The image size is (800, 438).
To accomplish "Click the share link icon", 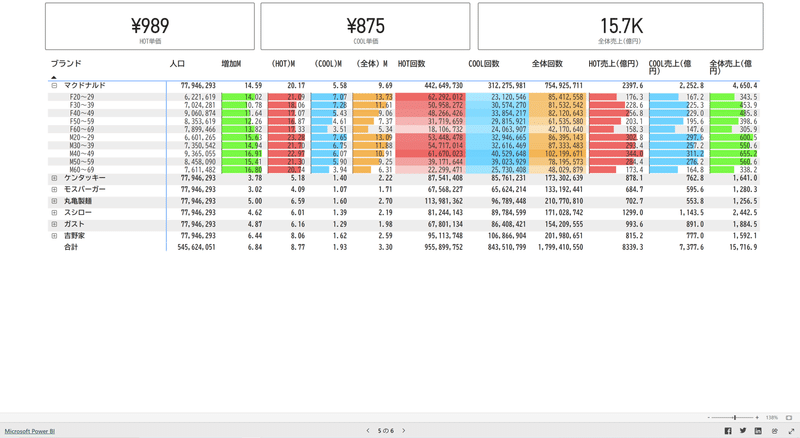I will coord(774,431).
